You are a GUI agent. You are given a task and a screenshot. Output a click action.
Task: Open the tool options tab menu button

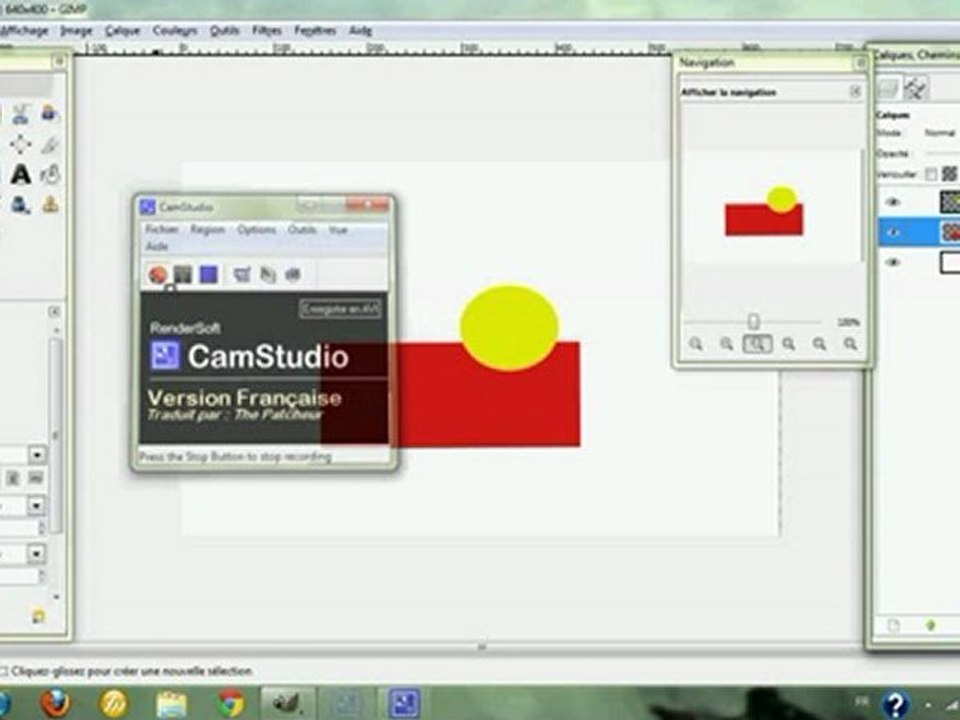click(53, 312)
